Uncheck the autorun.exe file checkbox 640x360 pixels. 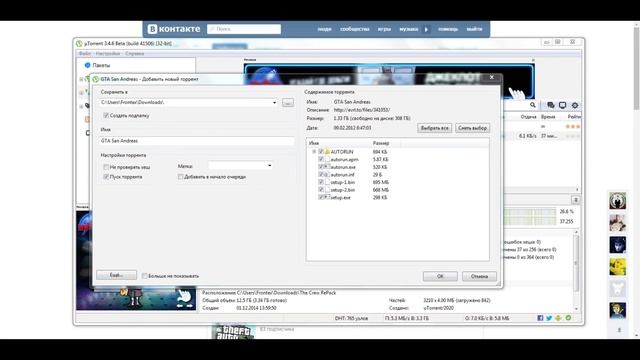click(x=321, y=167)
